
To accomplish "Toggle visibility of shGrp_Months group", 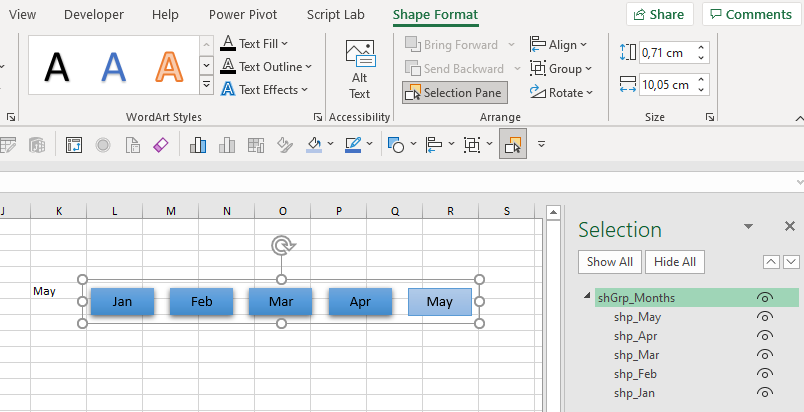I will coord(765,298).
